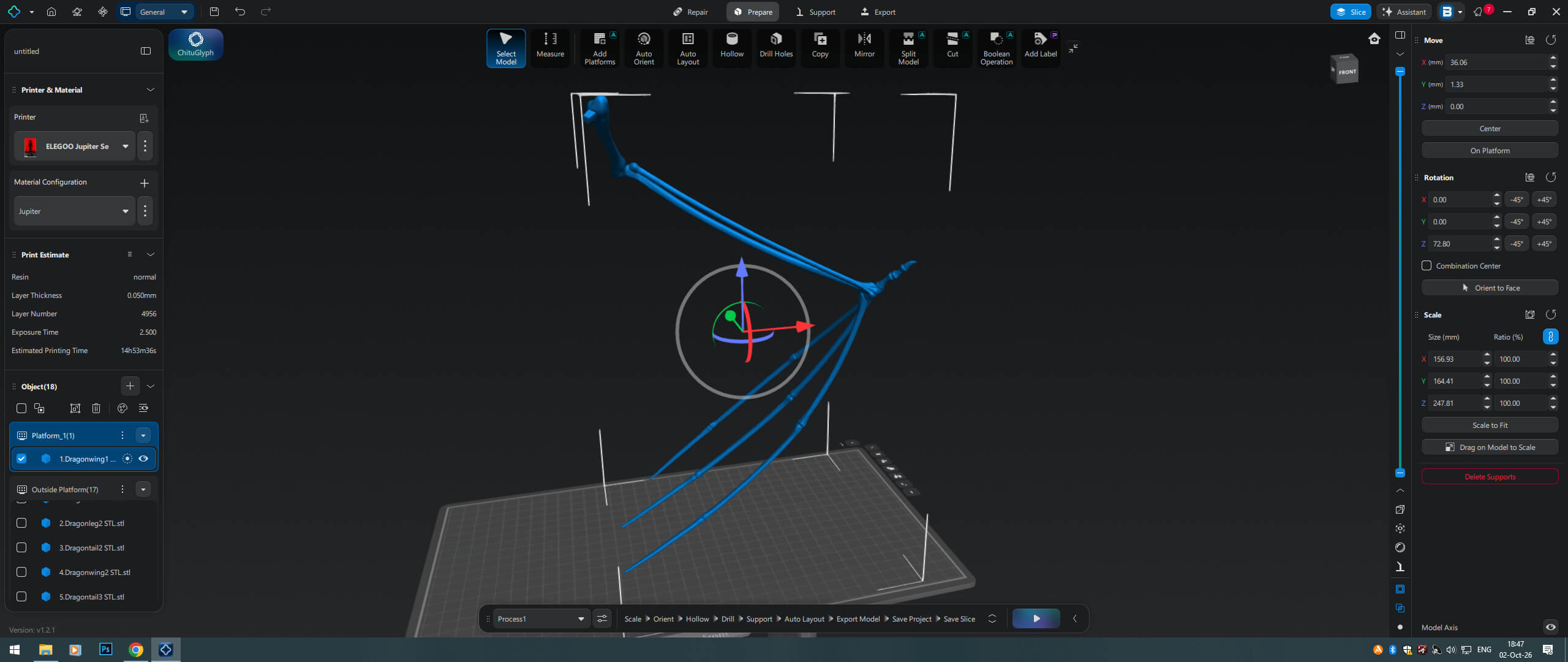Open the ChituGlyph panel
This screenshot has height=662, width=1568.
[195, 45]
